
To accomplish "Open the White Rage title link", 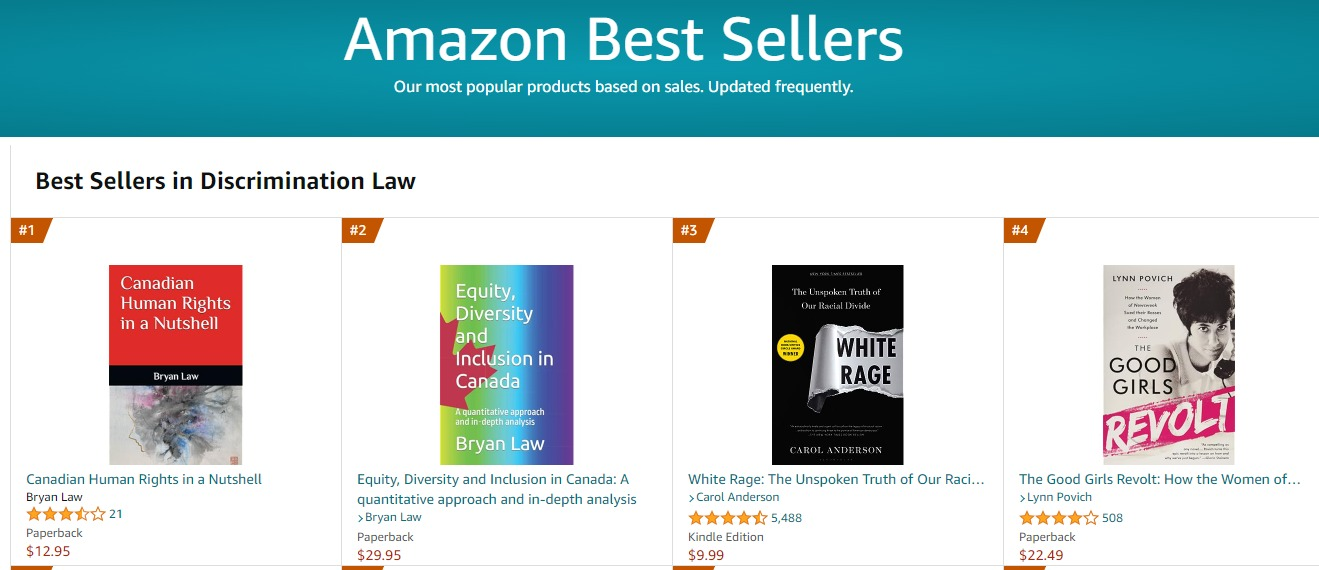I will pyautogui.click(x=836, y=479).
